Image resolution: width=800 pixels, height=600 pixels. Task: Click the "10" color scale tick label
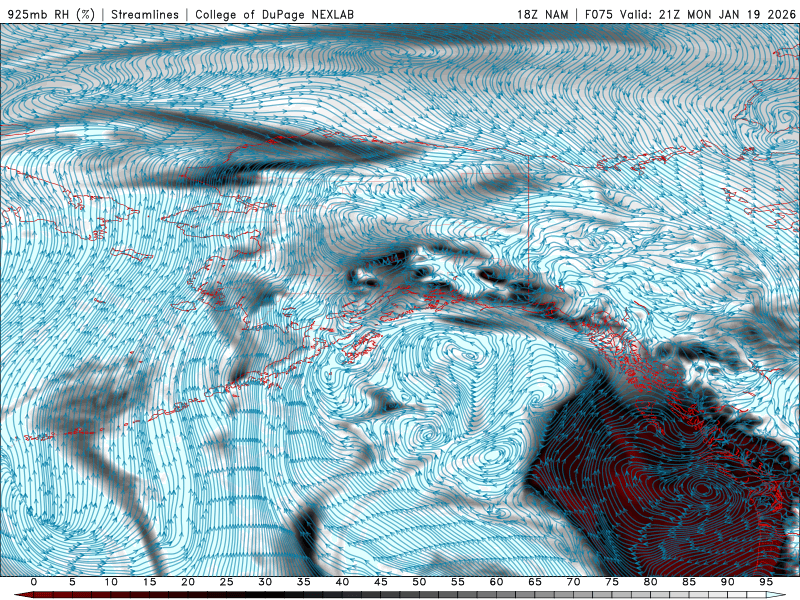click(111, 582)
